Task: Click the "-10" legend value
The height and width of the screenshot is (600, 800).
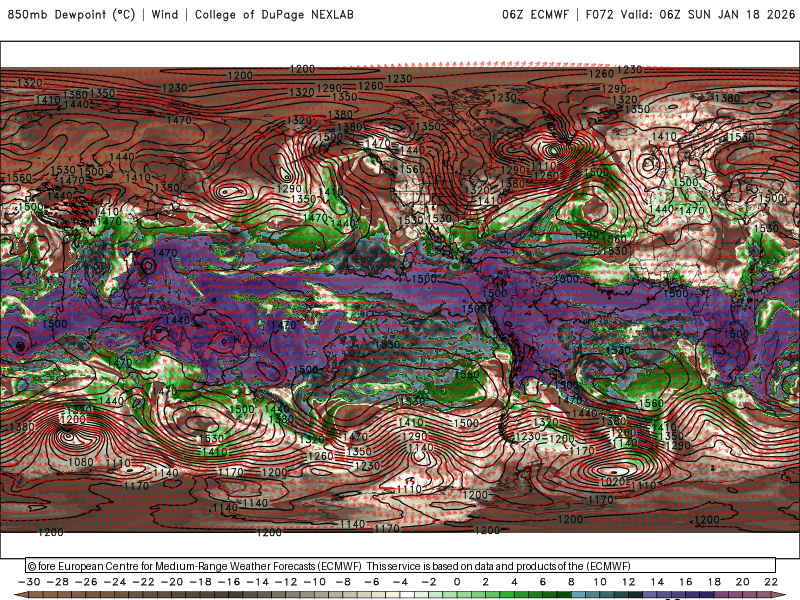Action: (x=315, y=582)
